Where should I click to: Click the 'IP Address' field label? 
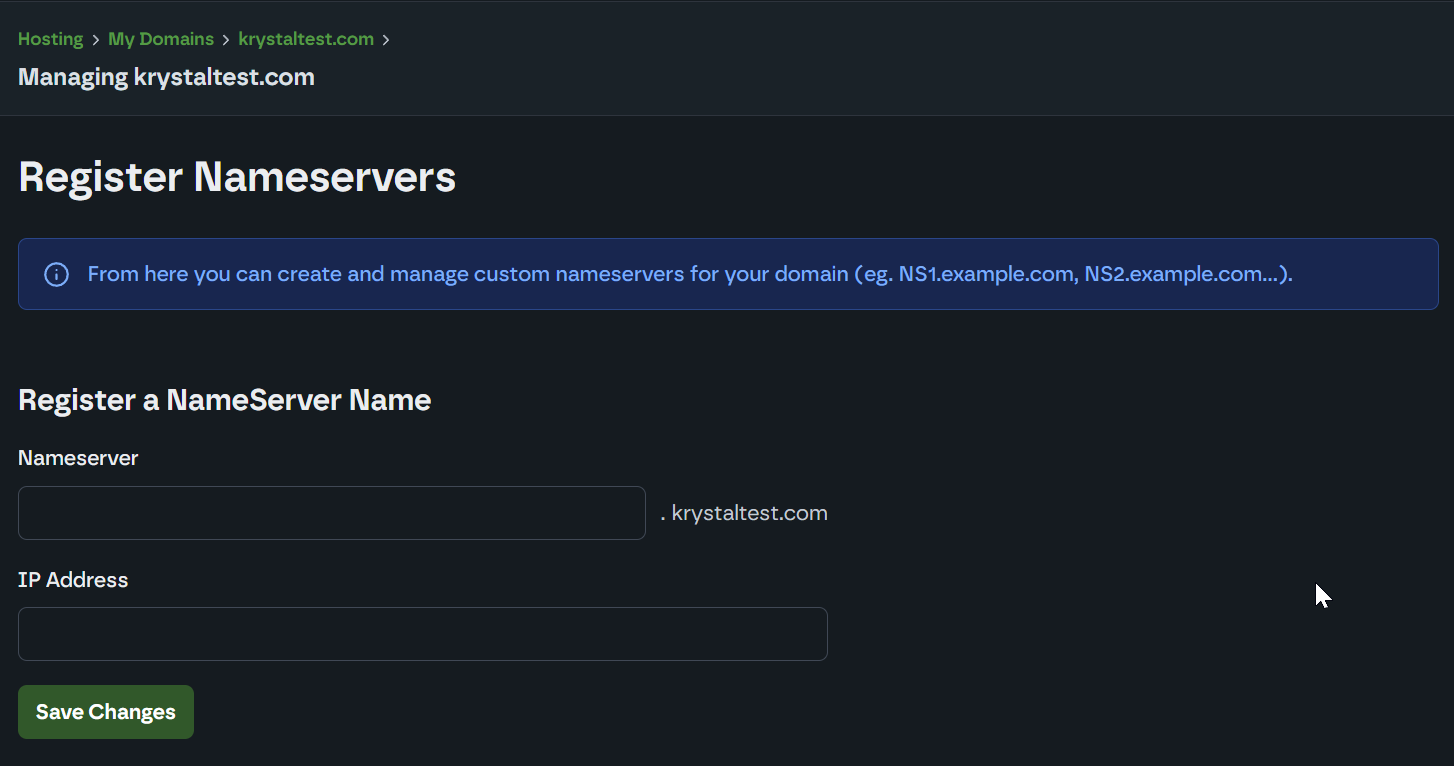point(73,580)
